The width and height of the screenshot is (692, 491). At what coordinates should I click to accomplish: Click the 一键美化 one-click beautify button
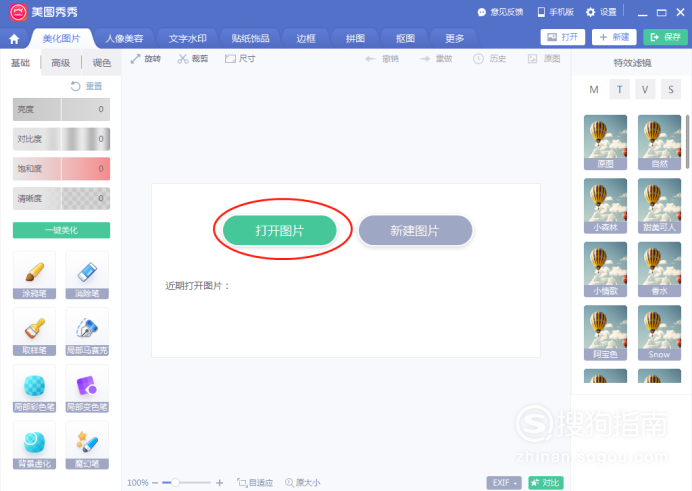pos(61,230)
